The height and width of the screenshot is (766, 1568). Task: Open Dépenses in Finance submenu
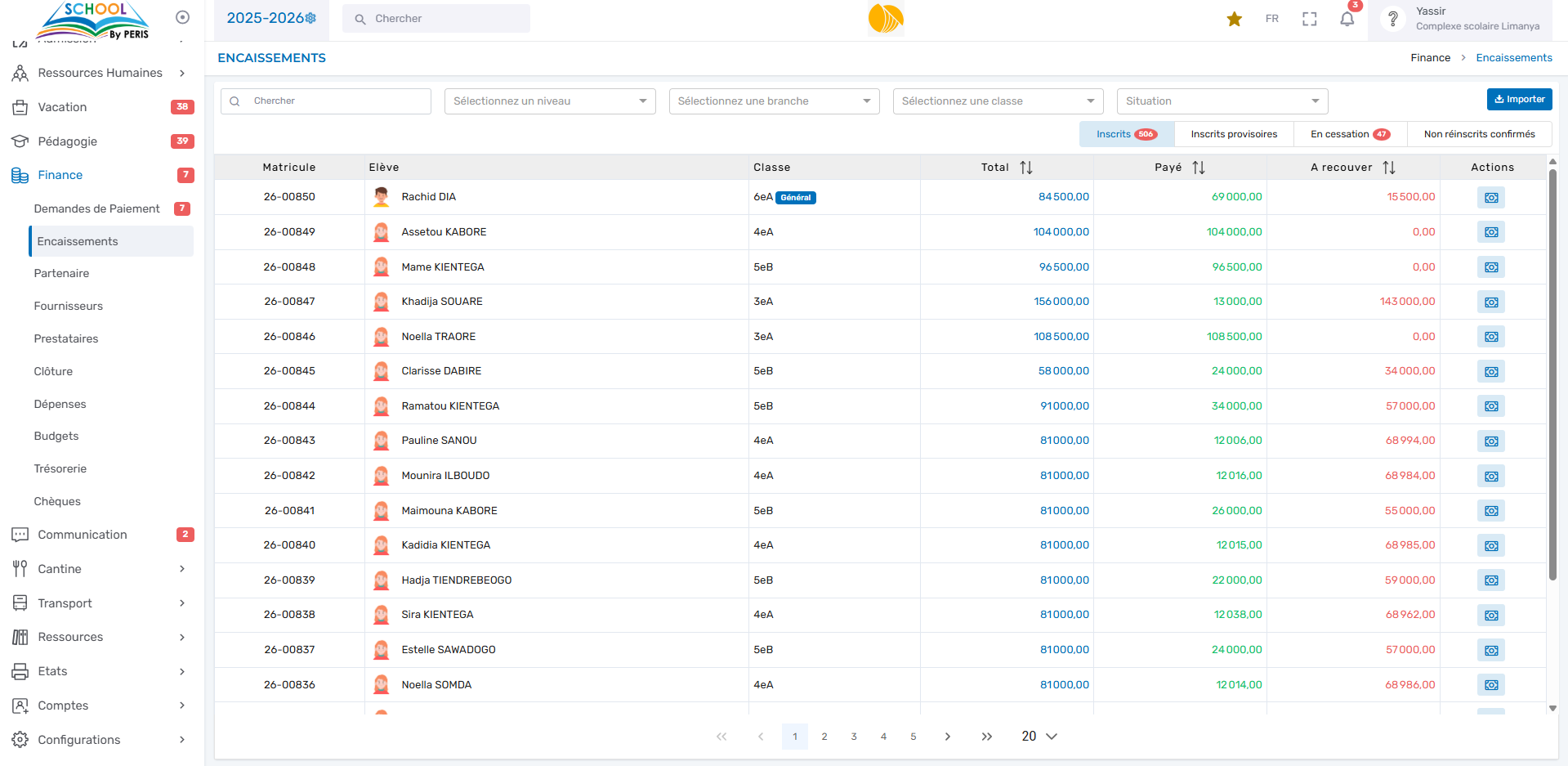(x=60, y=404)
